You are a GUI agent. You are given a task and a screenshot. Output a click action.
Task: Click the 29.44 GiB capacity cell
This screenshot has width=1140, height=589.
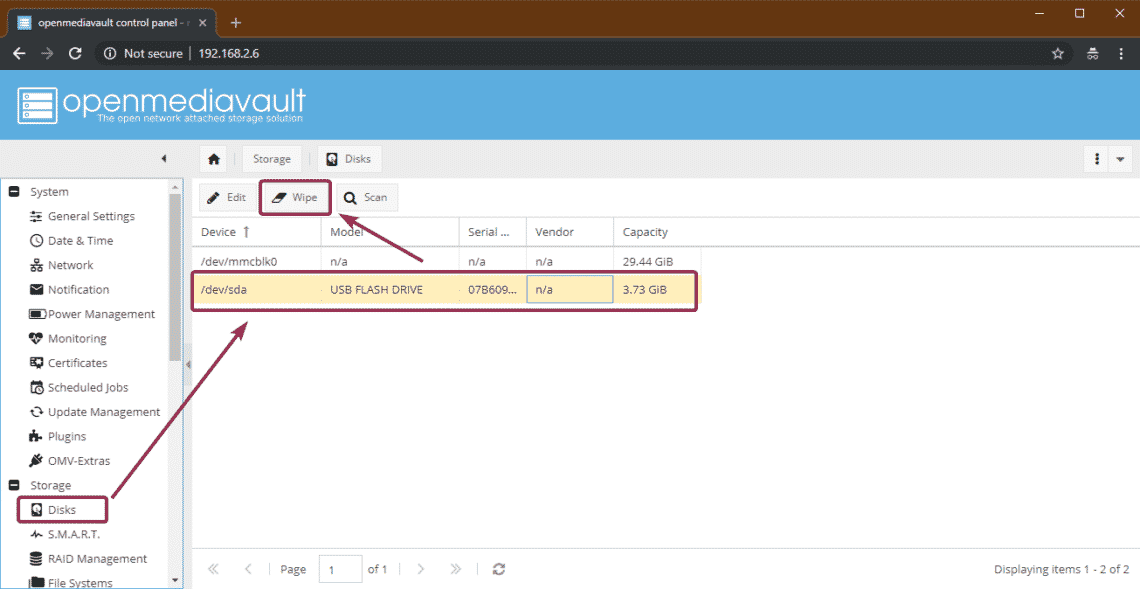[x=657, y=261]
